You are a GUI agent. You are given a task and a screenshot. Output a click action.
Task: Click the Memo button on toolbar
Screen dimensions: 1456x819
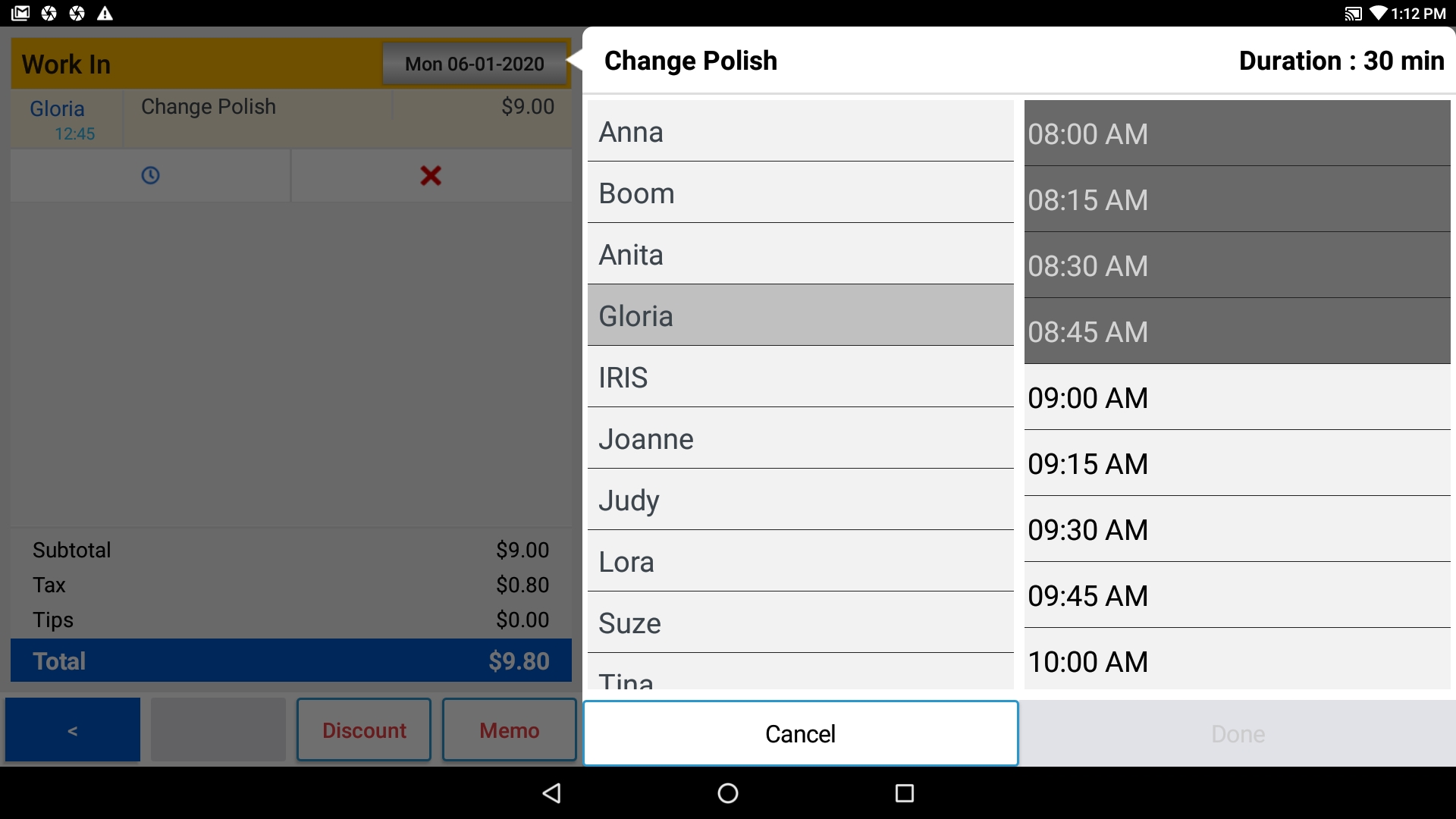tap(508, 729)
